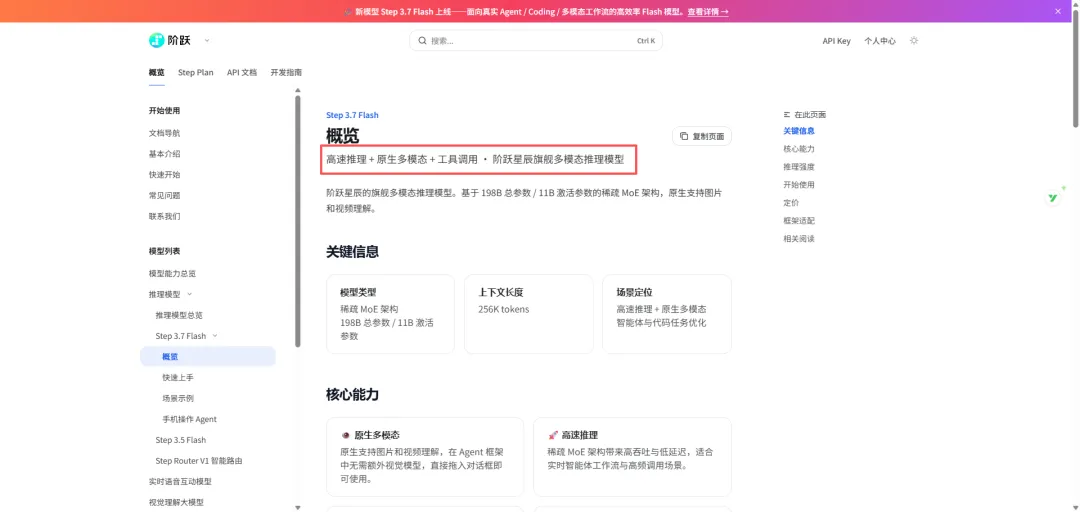Click the sidebar scroll-down arrow

[298, 507]
